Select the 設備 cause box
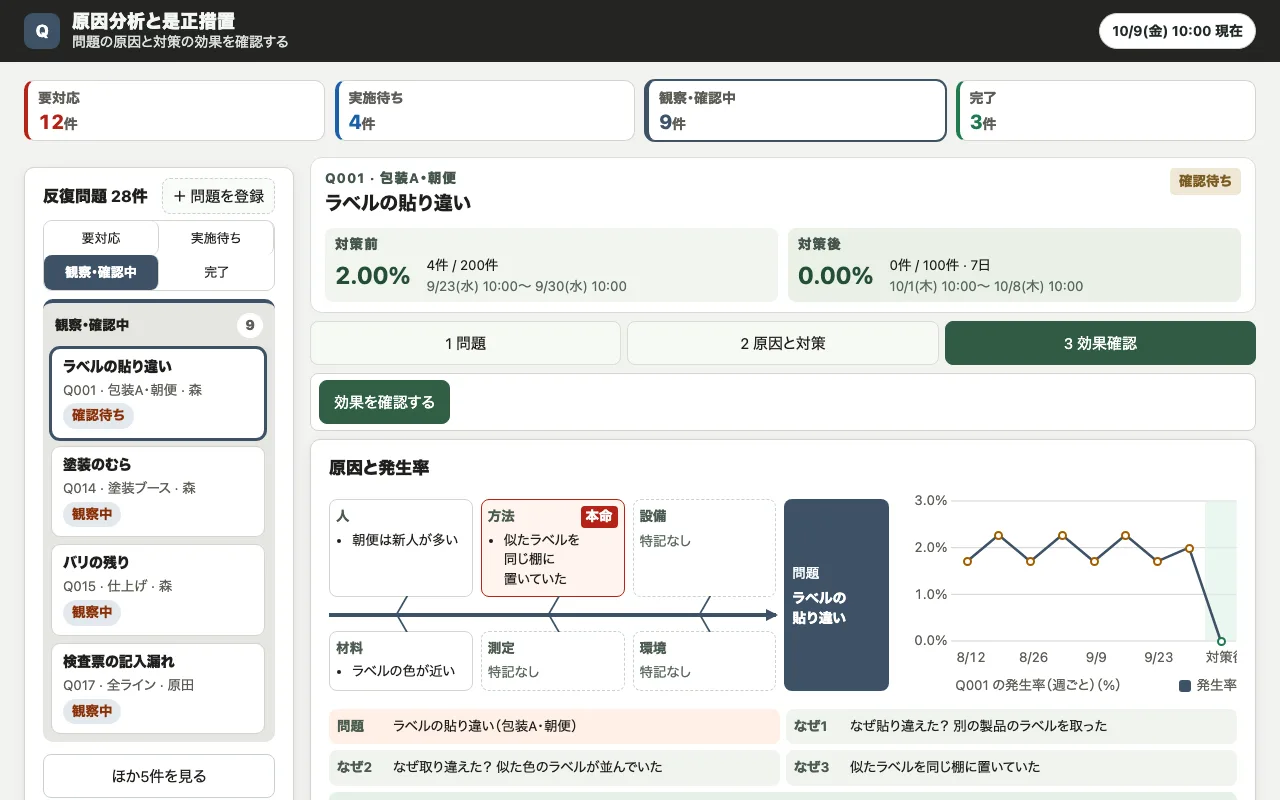Viewport: 1280px width, 800px height. (705, 548)
